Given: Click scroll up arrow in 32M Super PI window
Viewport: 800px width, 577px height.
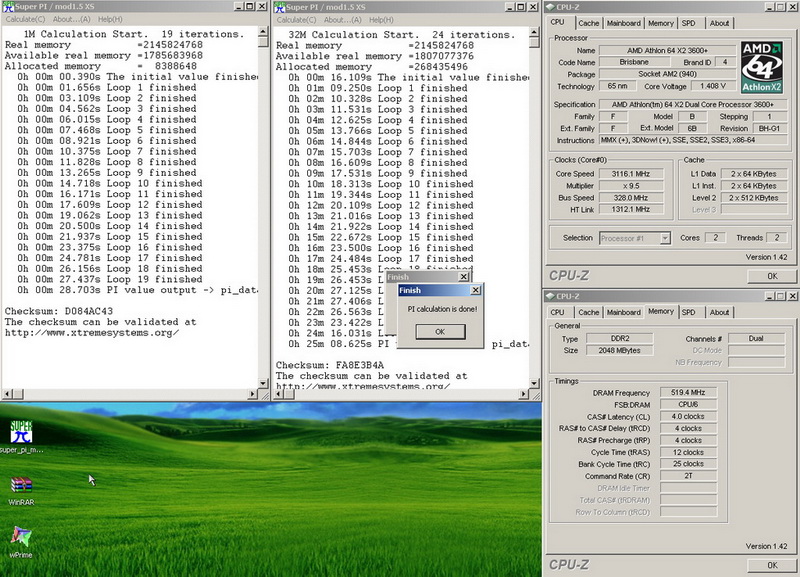Looking at the screenshot, I should [534, 32].
